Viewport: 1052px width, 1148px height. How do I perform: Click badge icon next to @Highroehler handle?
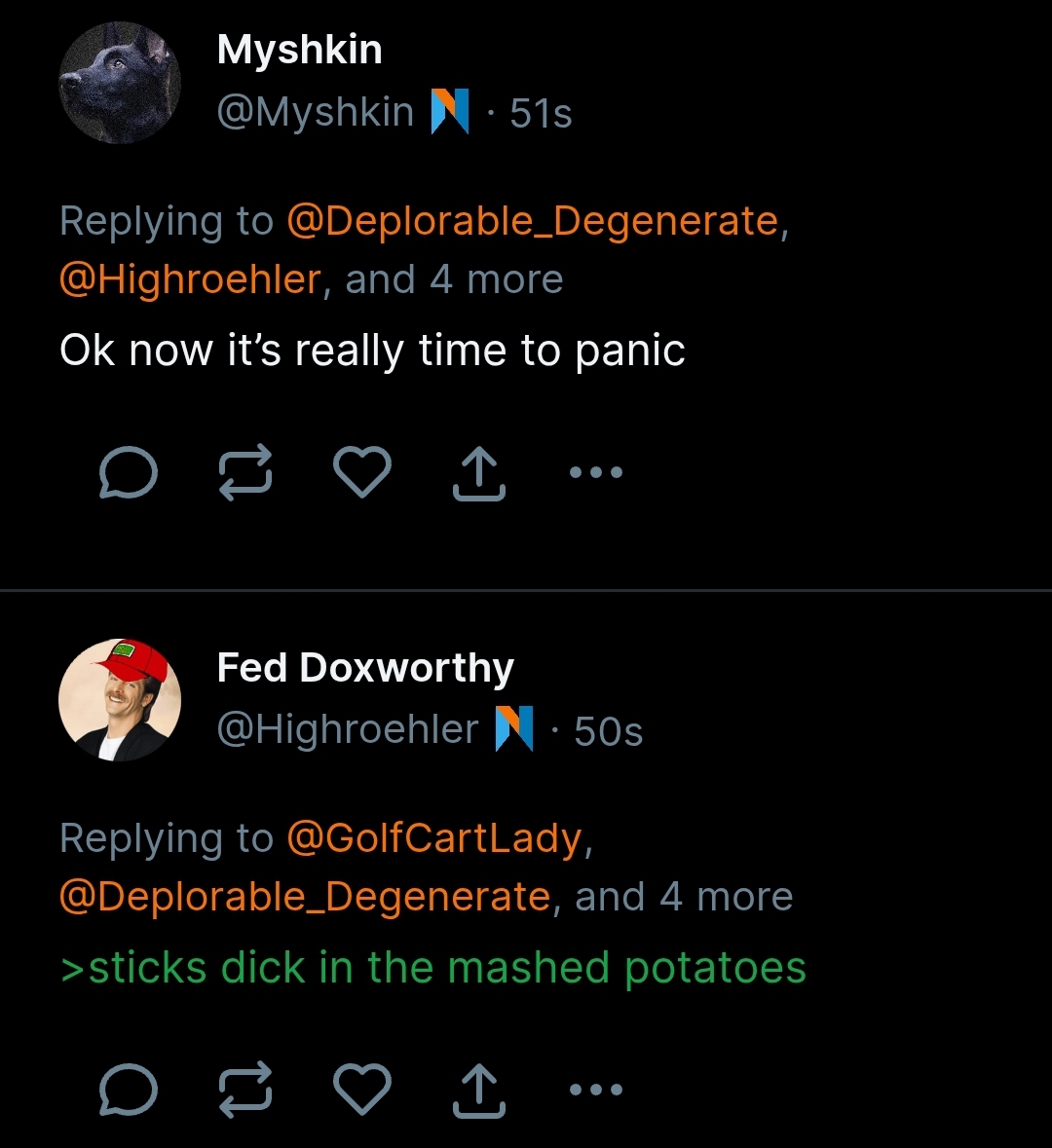point(514,728)
